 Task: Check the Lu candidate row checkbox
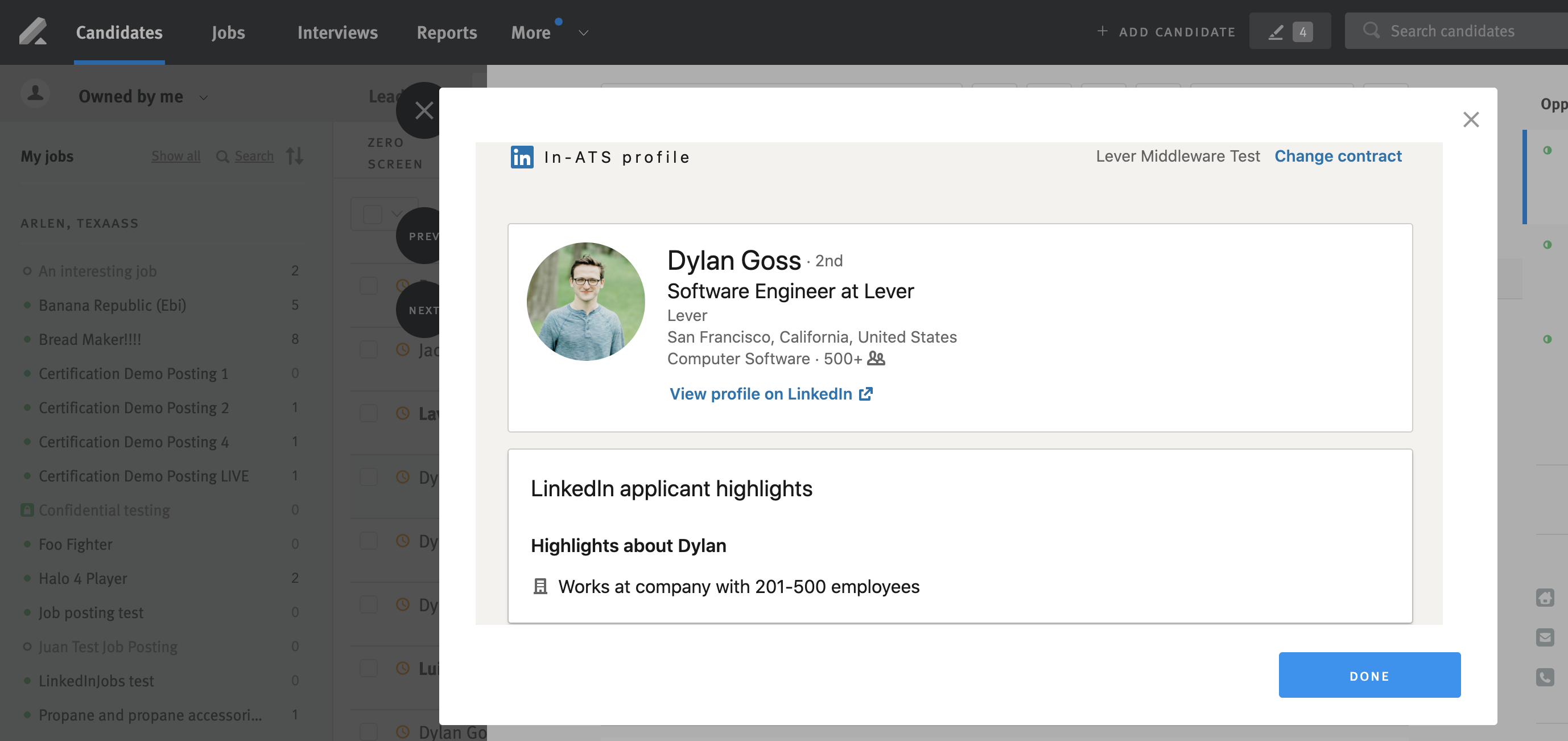368,668
